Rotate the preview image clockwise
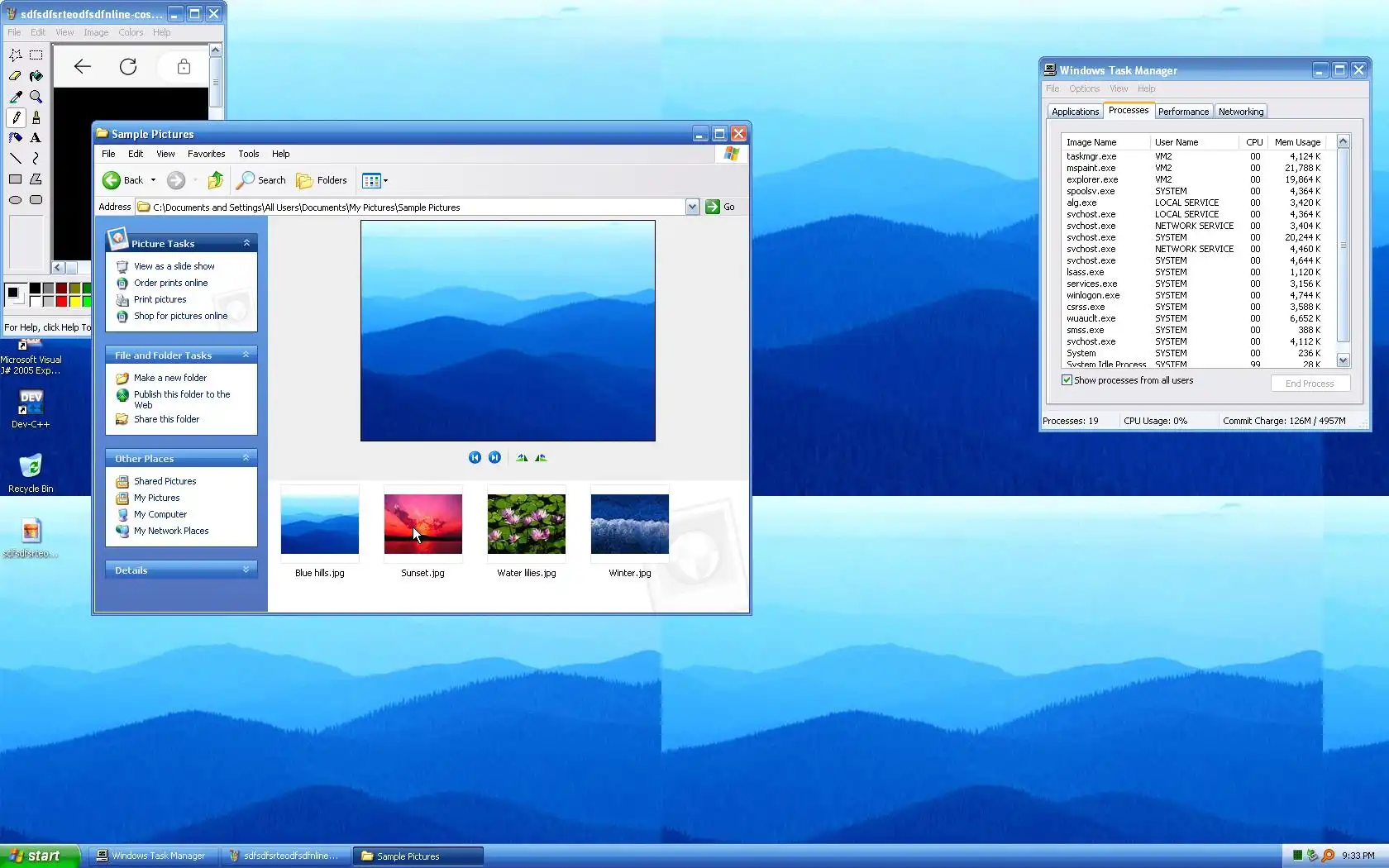The image size is (1389, 868). [x=522, y=458]
